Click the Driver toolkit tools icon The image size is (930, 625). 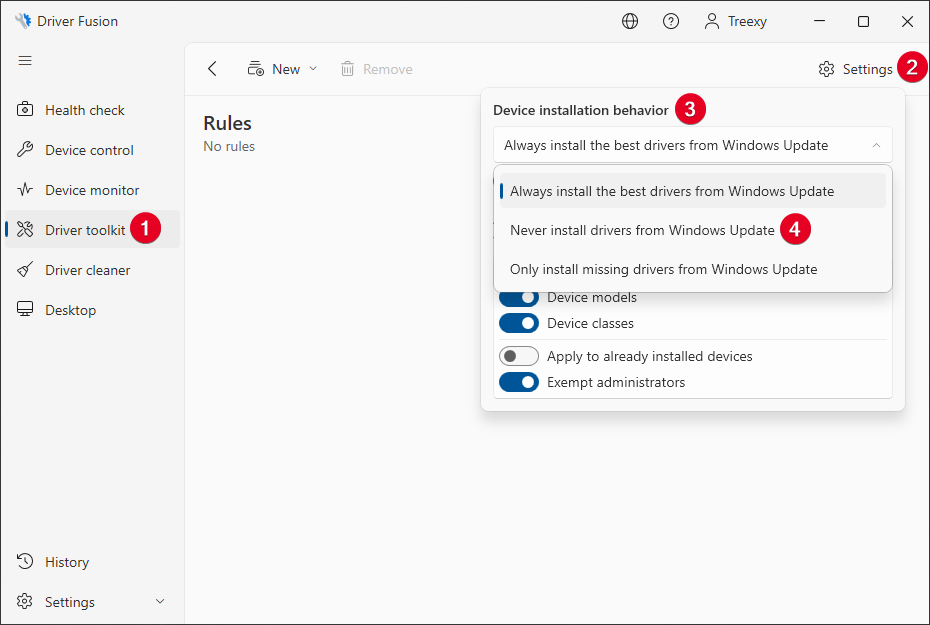point(25,229)
